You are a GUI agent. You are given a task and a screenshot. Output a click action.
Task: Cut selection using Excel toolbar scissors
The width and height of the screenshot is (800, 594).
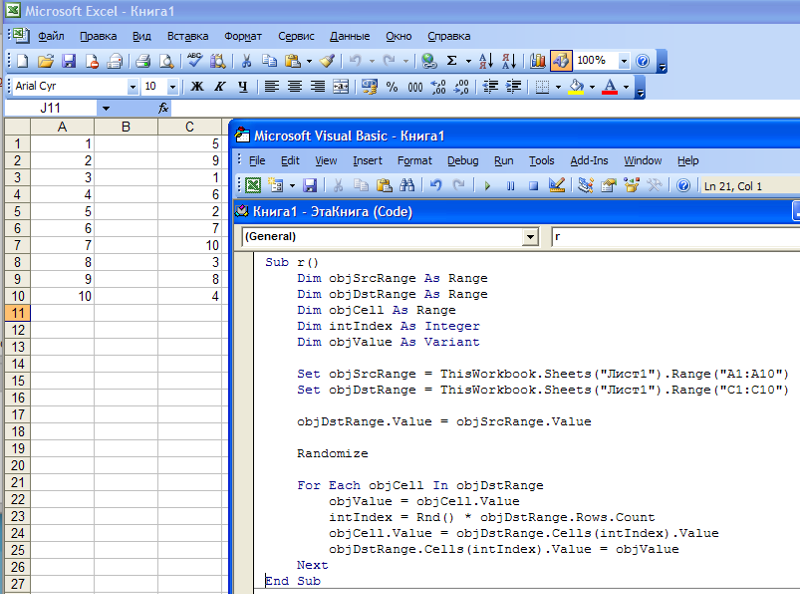246,61
